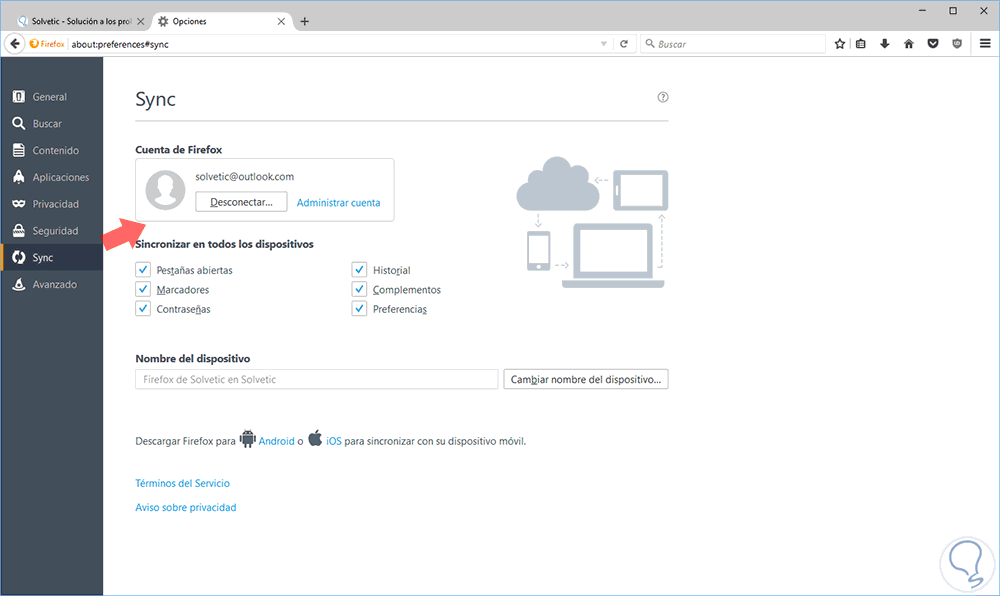Image resolution: width=1000 pixels, height=596 pixels.
Task: Click the back navigation arrow
Action: [x=15, y=44]
